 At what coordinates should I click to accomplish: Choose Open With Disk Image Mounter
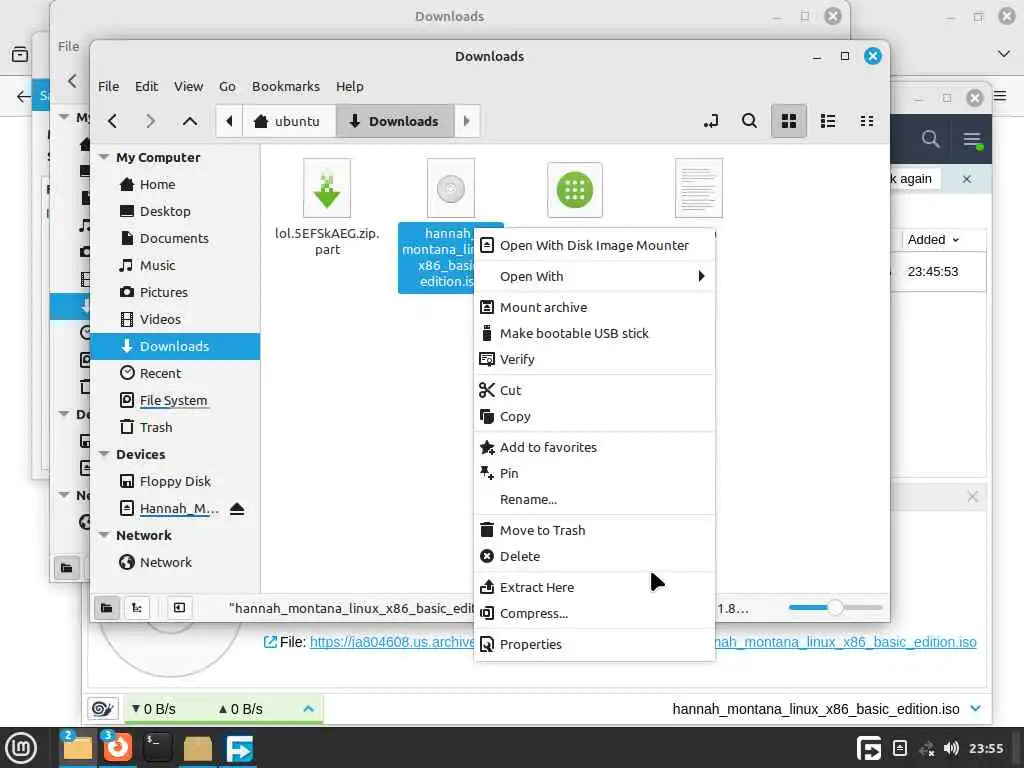pos(594,246)
